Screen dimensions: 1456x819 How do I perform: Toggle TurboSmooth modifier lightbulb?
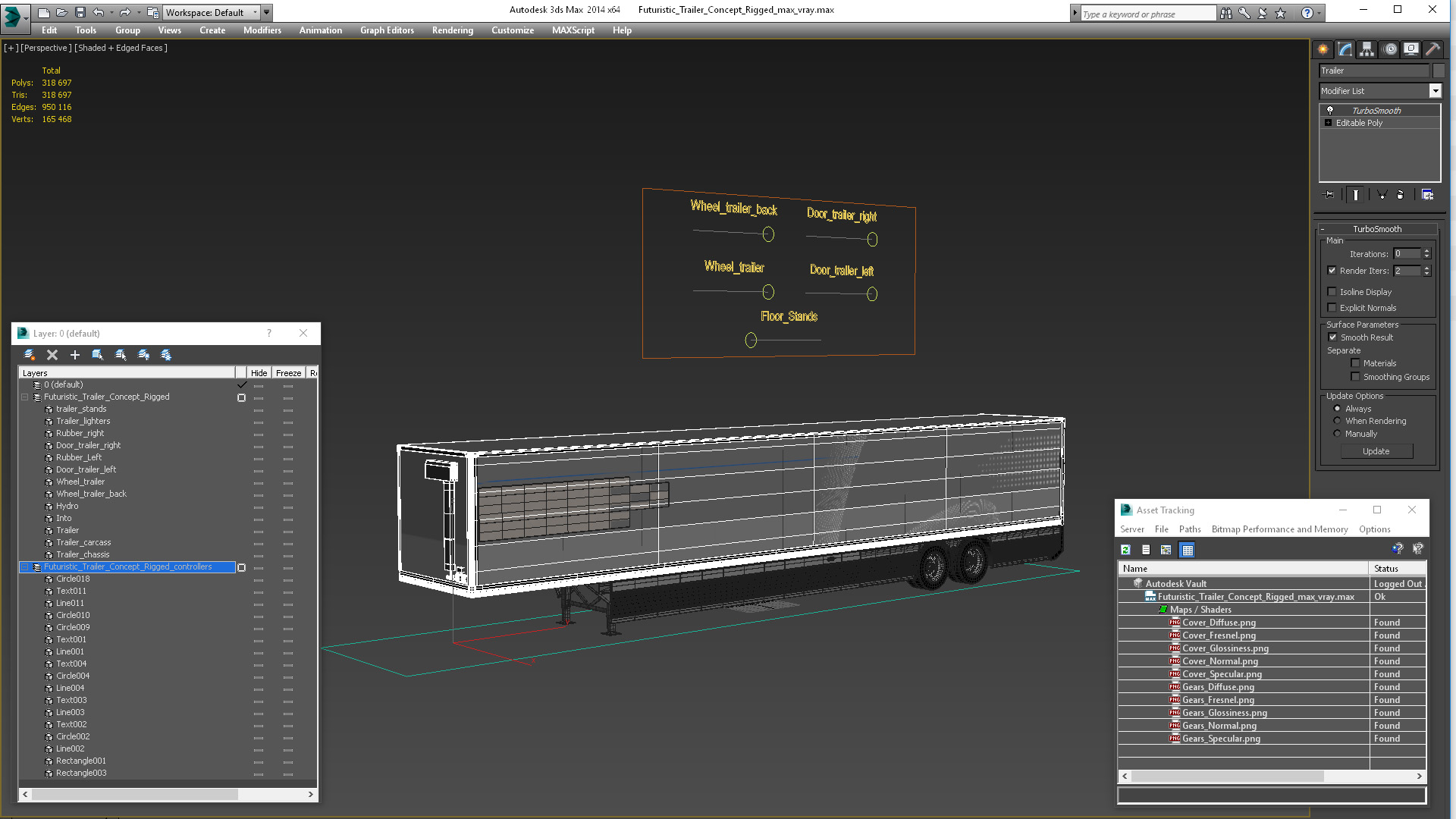click(x=1330, y=111)
